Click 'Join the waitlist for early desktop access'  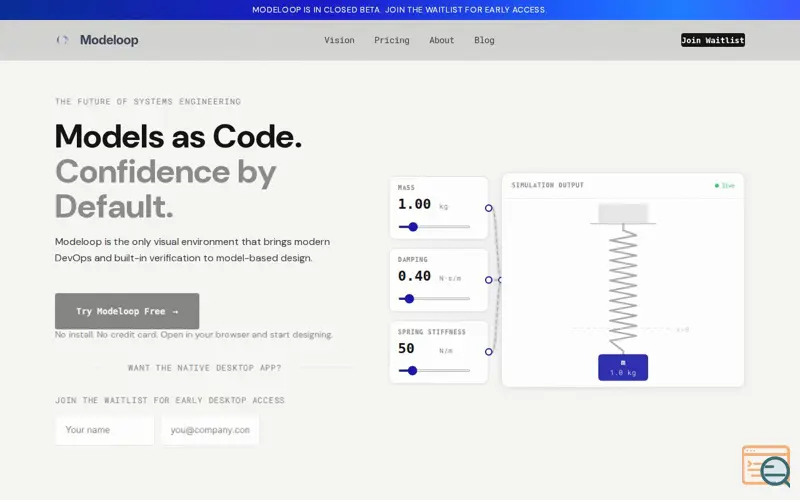pyautogui.click(x=170, y=401)
